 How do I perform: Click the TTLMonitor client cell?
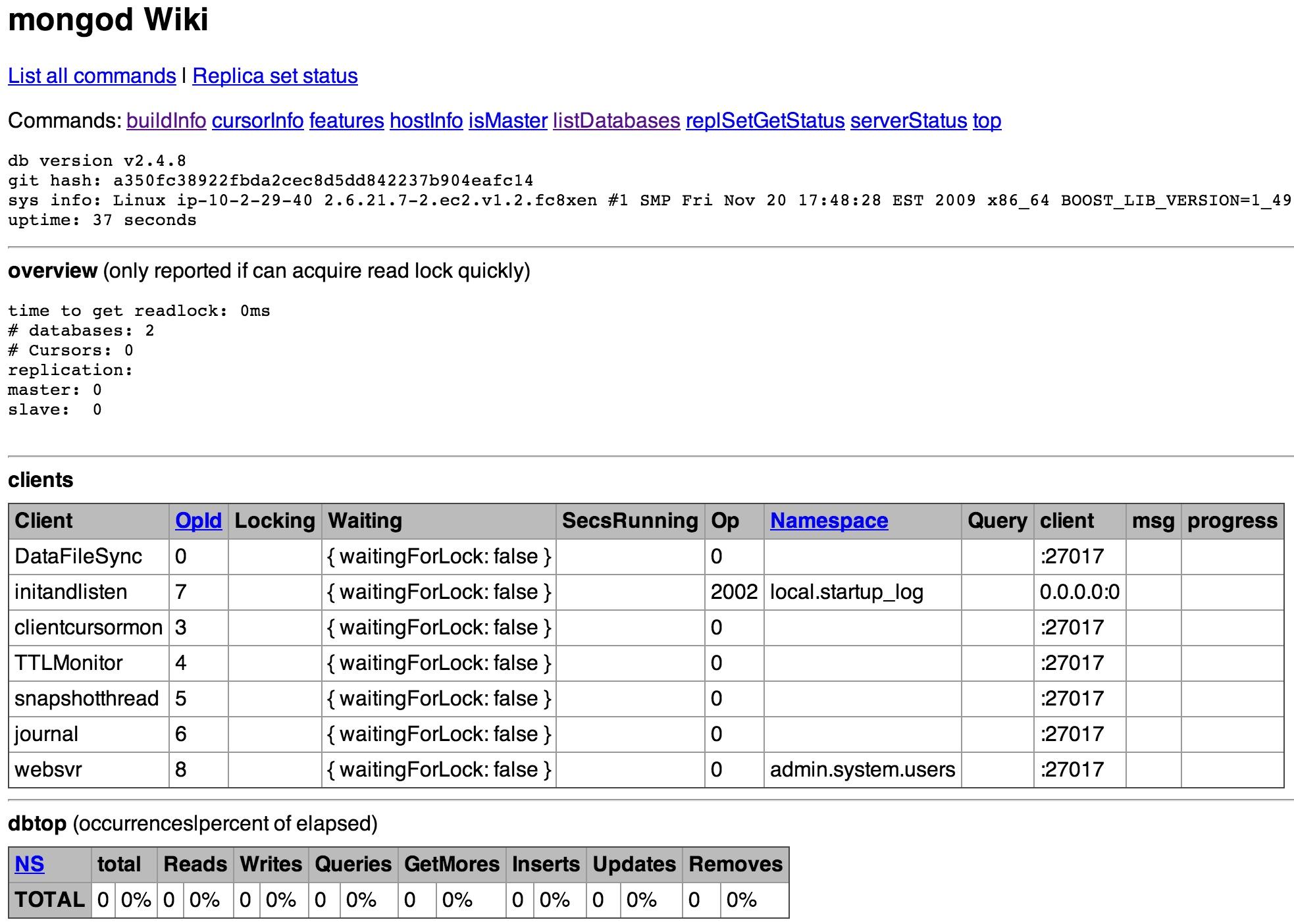click(68, 663)
